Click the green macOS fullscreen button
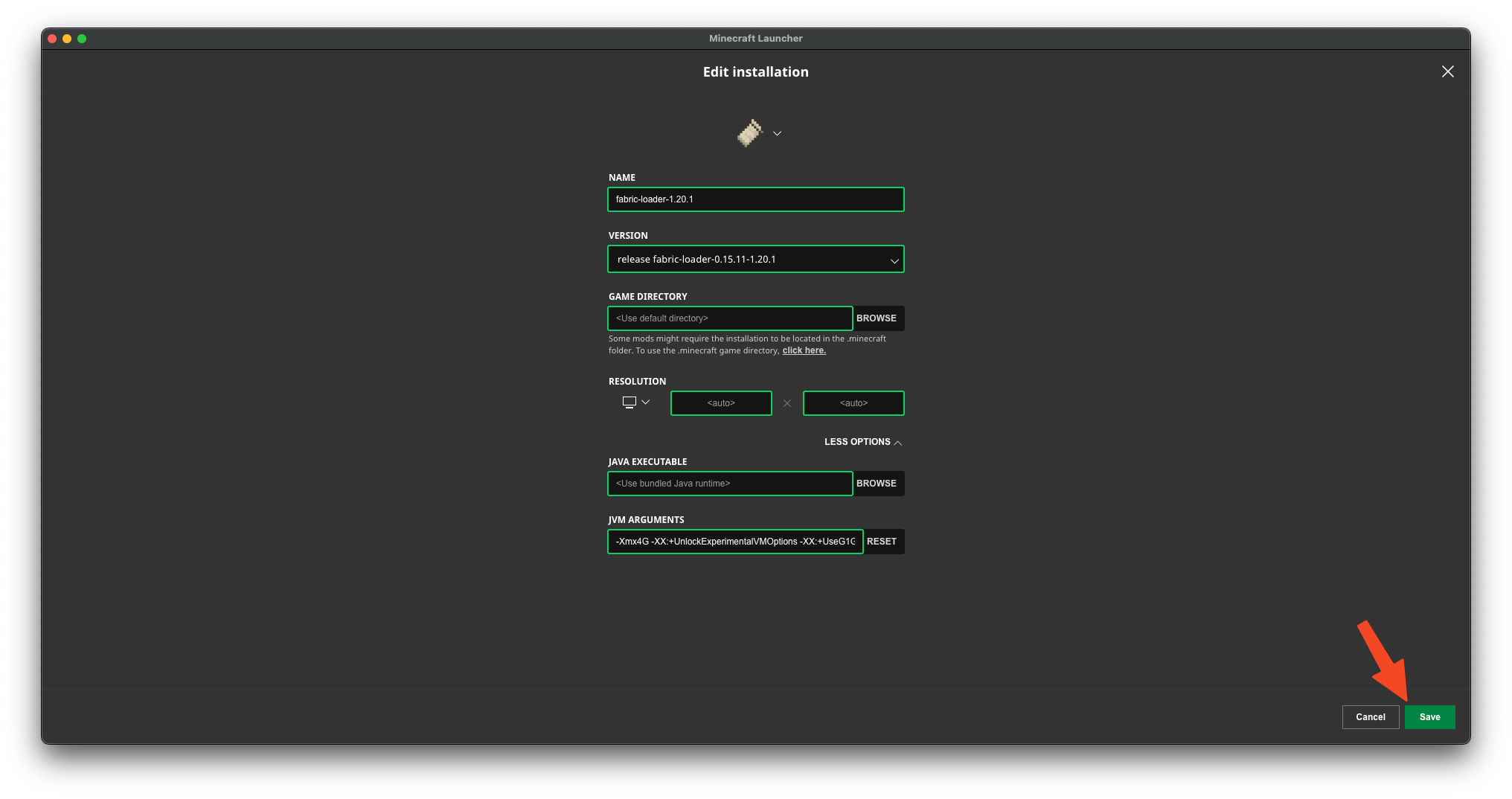1512x799 pixels. [x=82, y=39]
